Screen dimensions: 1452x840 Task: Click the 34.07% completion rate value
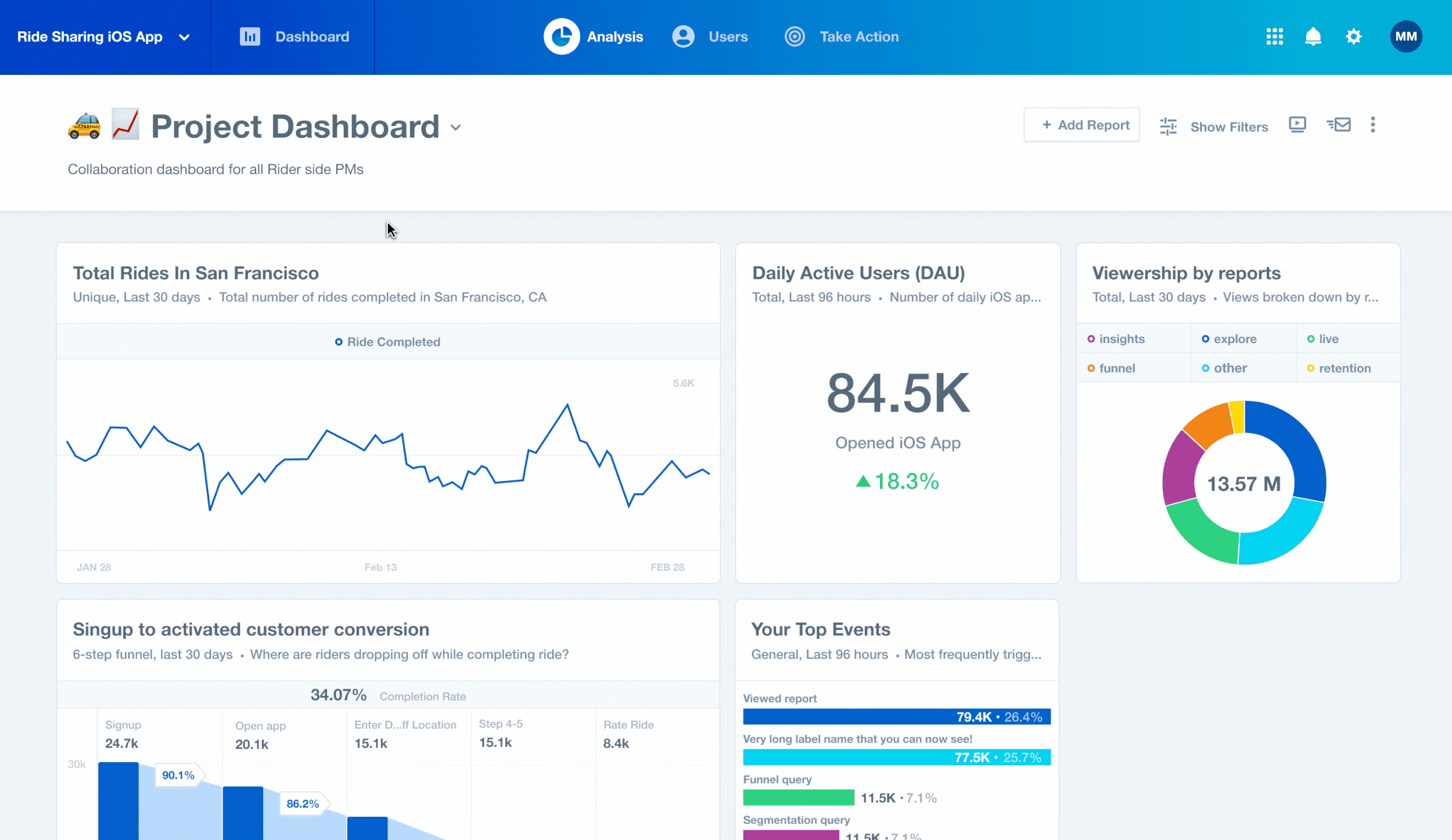(338, 695)
